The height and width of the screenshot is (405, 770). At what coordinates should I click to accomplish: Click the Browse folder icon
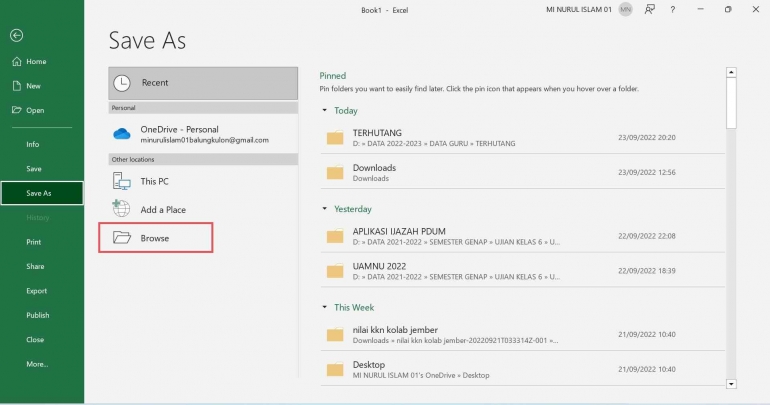click(122, 238)
